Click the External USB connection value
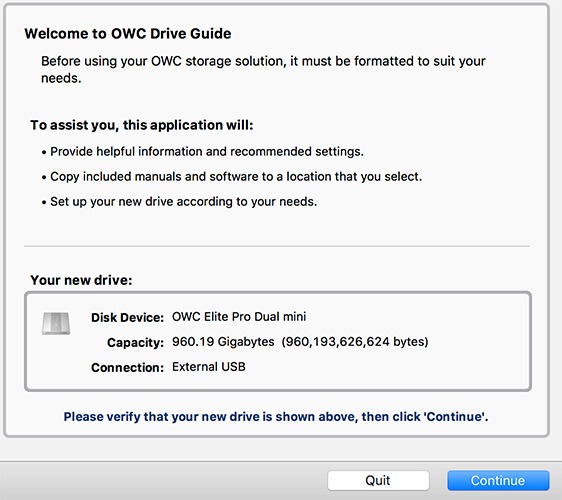The height and width of the screenshot is (500, 562). click(209, 367)
